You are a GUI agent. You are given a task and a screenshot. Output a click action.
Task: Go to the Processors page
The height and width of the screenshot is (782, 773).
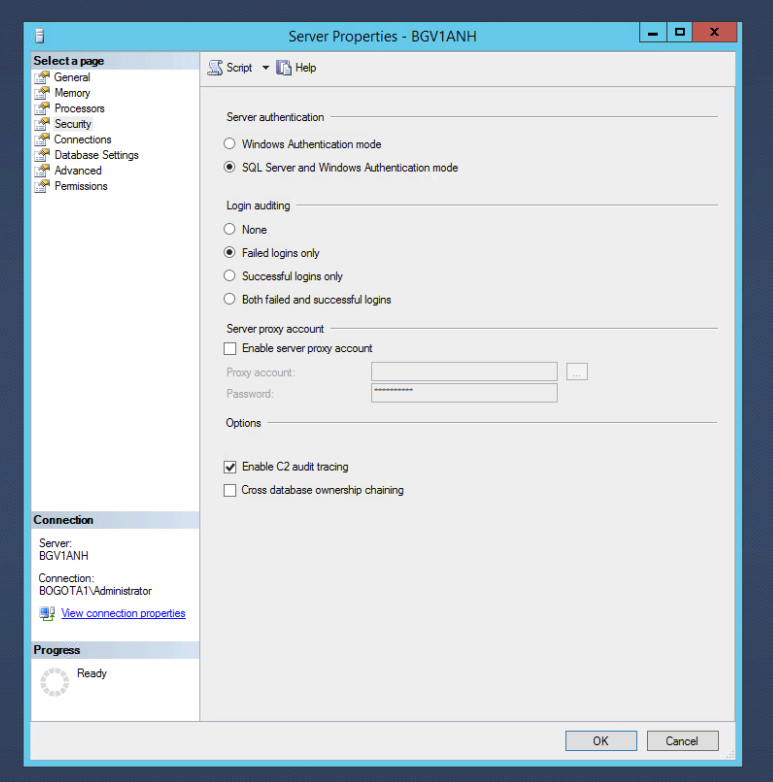(79, 108)
